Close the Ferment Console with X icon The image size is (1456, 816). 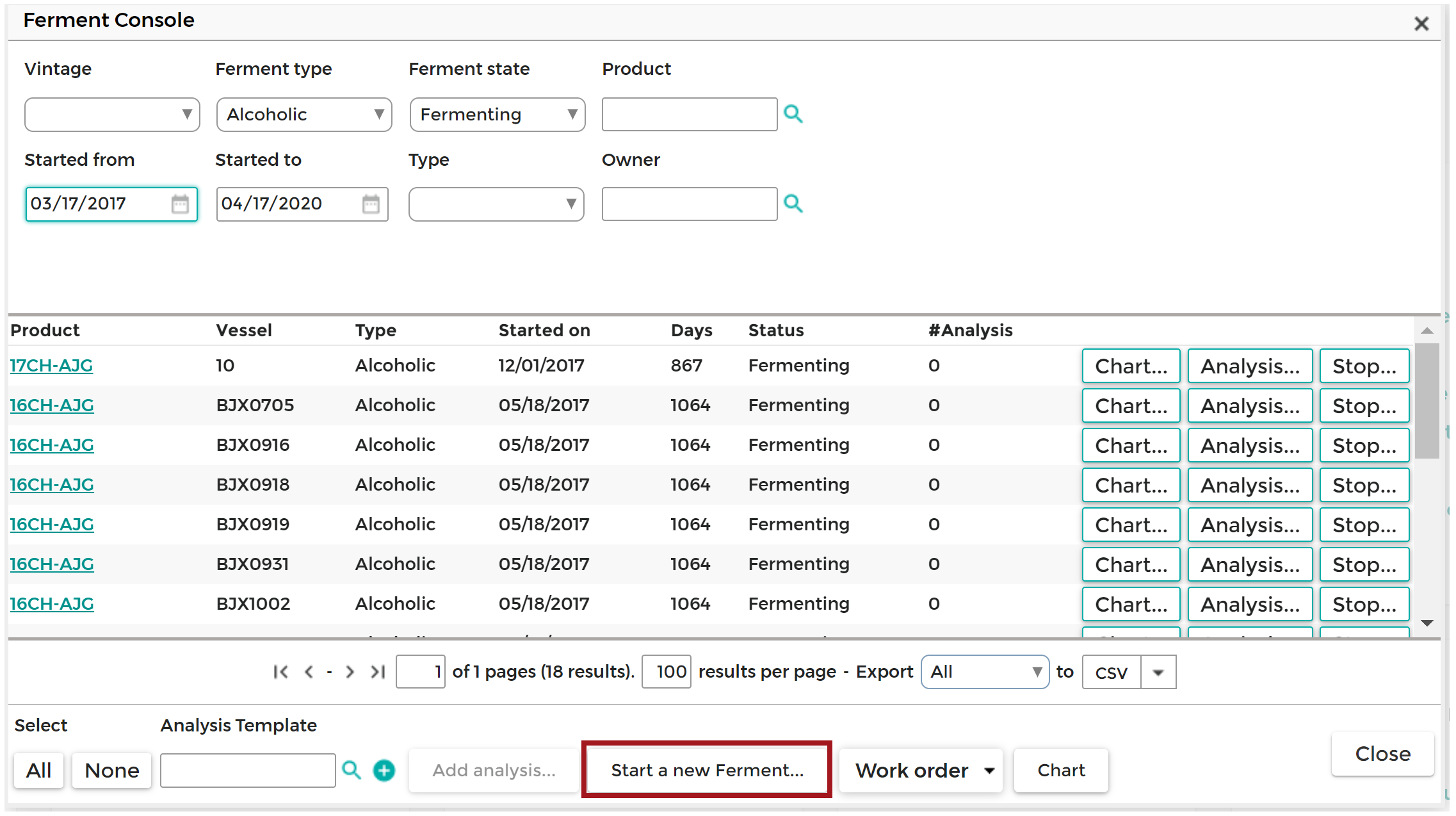click(x=1421, y=24)
